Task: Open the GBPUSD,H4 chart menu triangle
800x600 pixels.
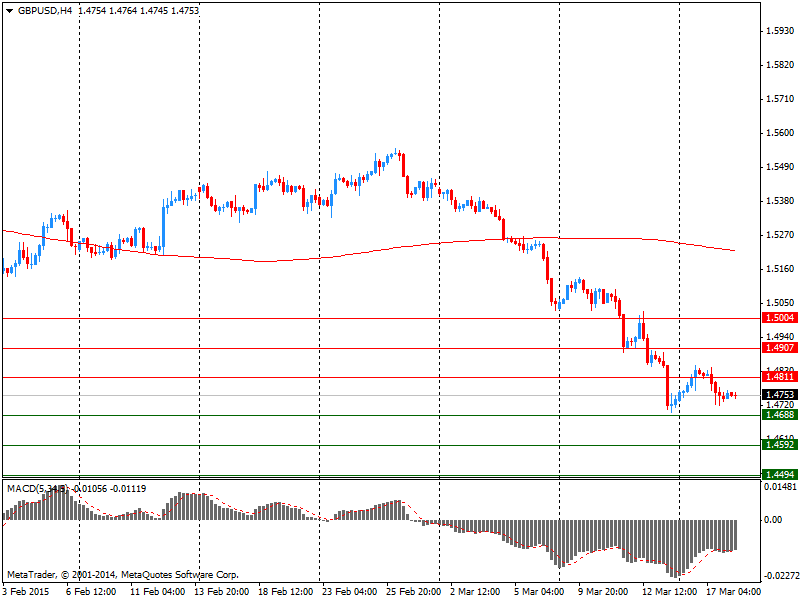Action: (9, 11)
